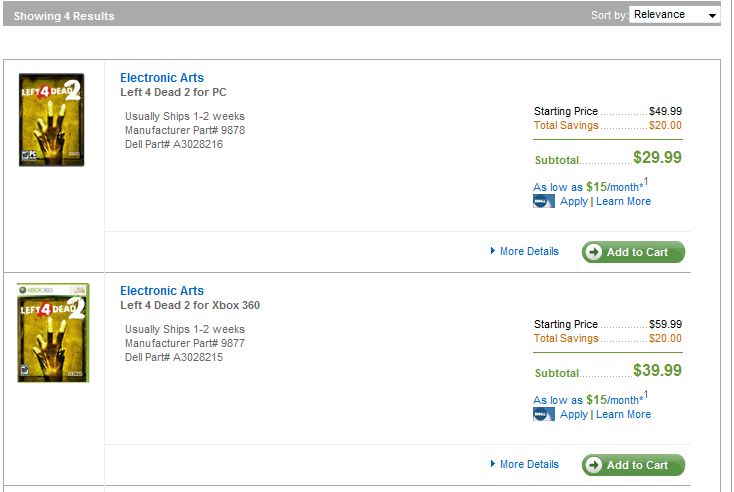Open the Left 4 Dead 2 for Xbox 360 title
The width and height of the screenshot is (734, 492).
pos(190,305)
